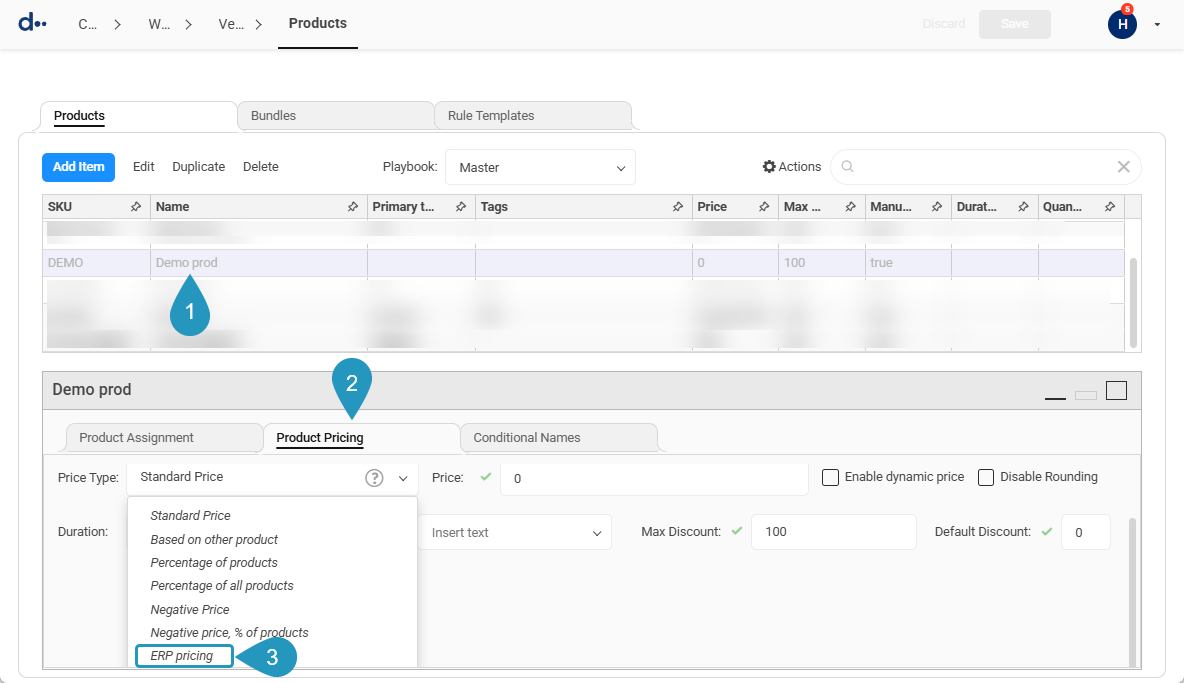Go to the Ve... breadcrumb
The width and height of the screenshot is (1184, 683).
[x=231, y=24]
